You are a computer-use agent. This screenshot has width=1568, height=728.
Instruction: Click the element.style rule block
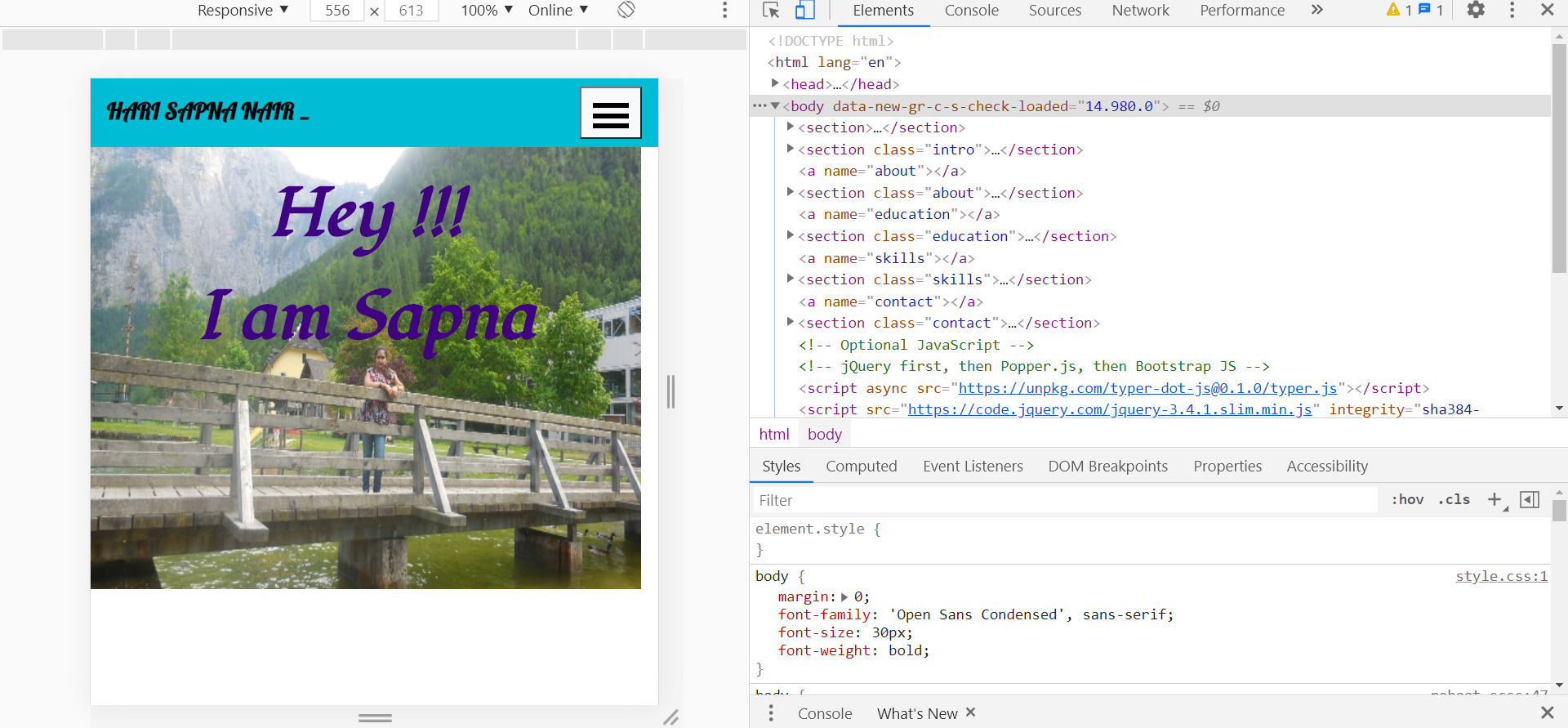pos(1151,539)
